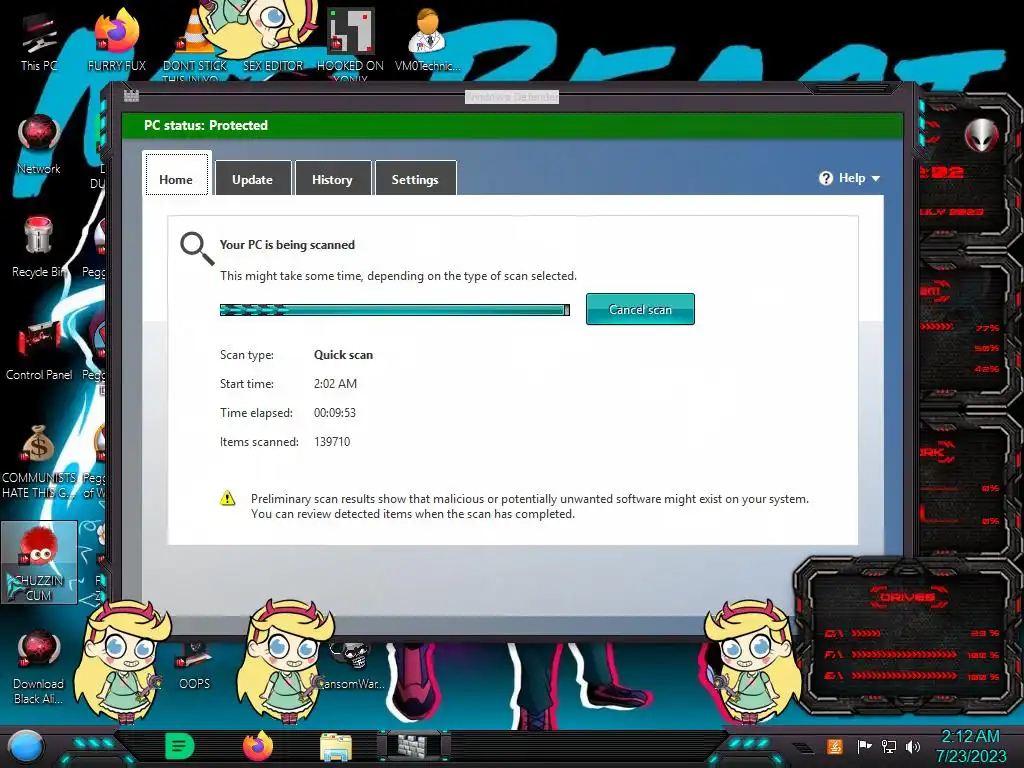Click the DRIVES gadget header
This screenshot has height=768, width=1024.
click(x=907, y=597)
